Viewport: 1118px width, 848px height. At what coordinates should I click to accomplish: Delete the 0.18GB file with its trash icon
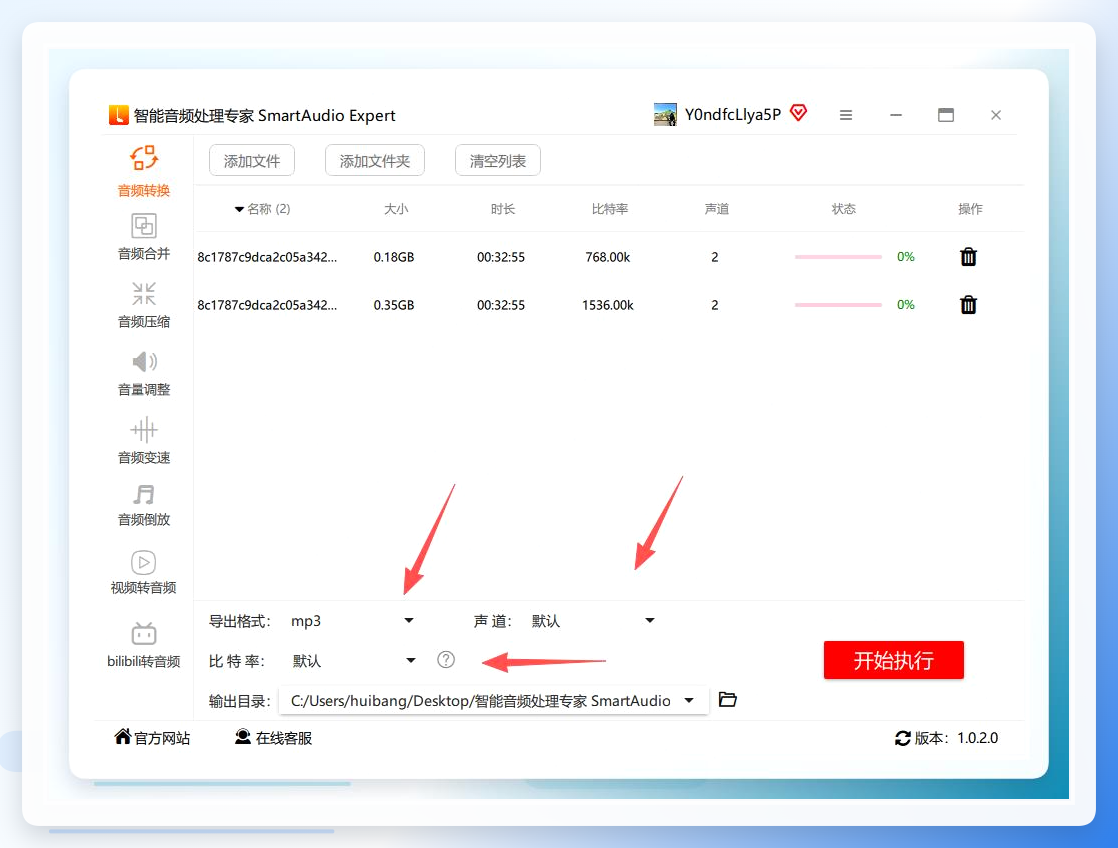point(968,257)
